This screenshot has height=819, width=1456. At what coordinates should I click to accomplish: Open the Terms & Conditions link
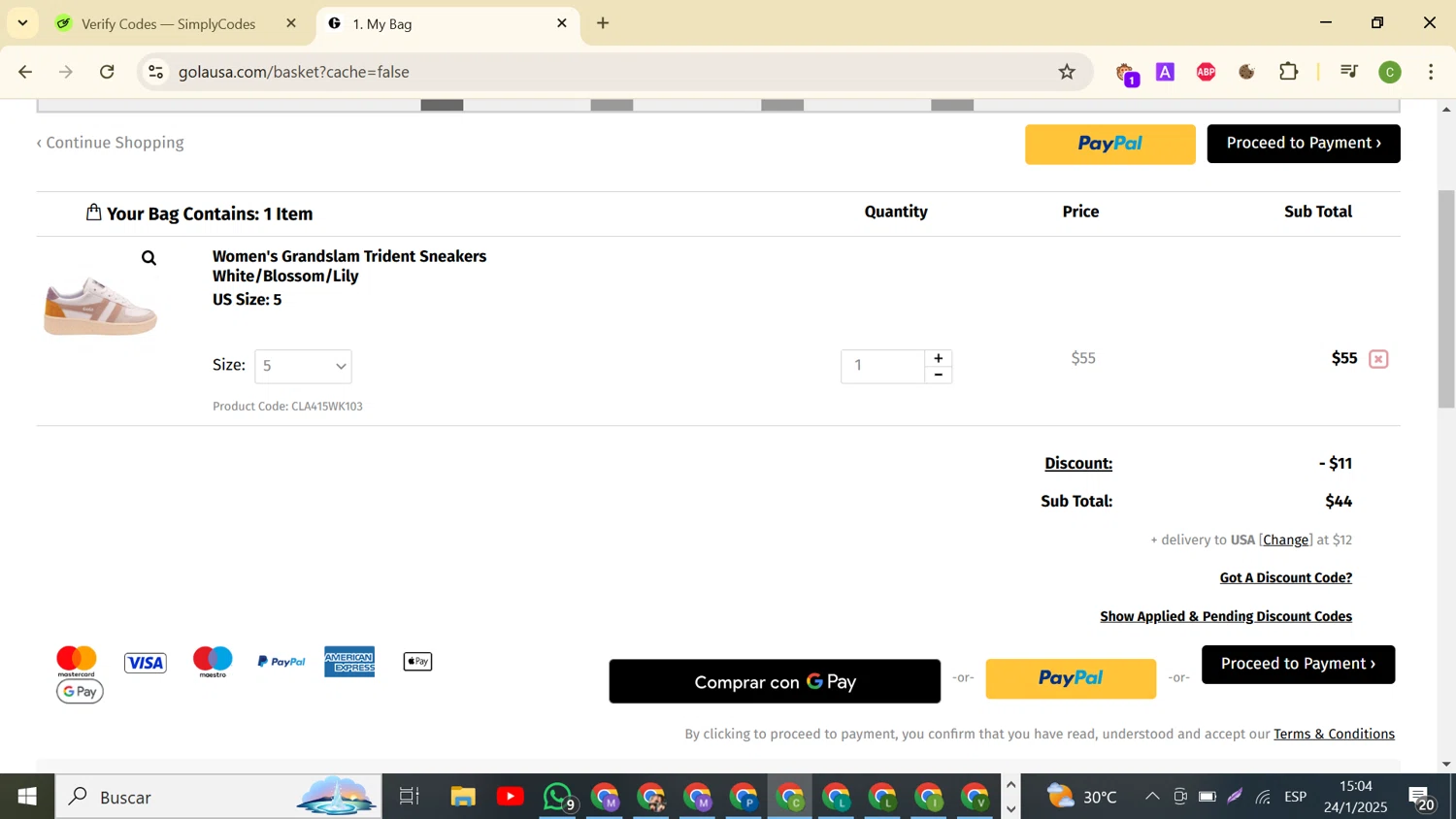point(1334,734)
